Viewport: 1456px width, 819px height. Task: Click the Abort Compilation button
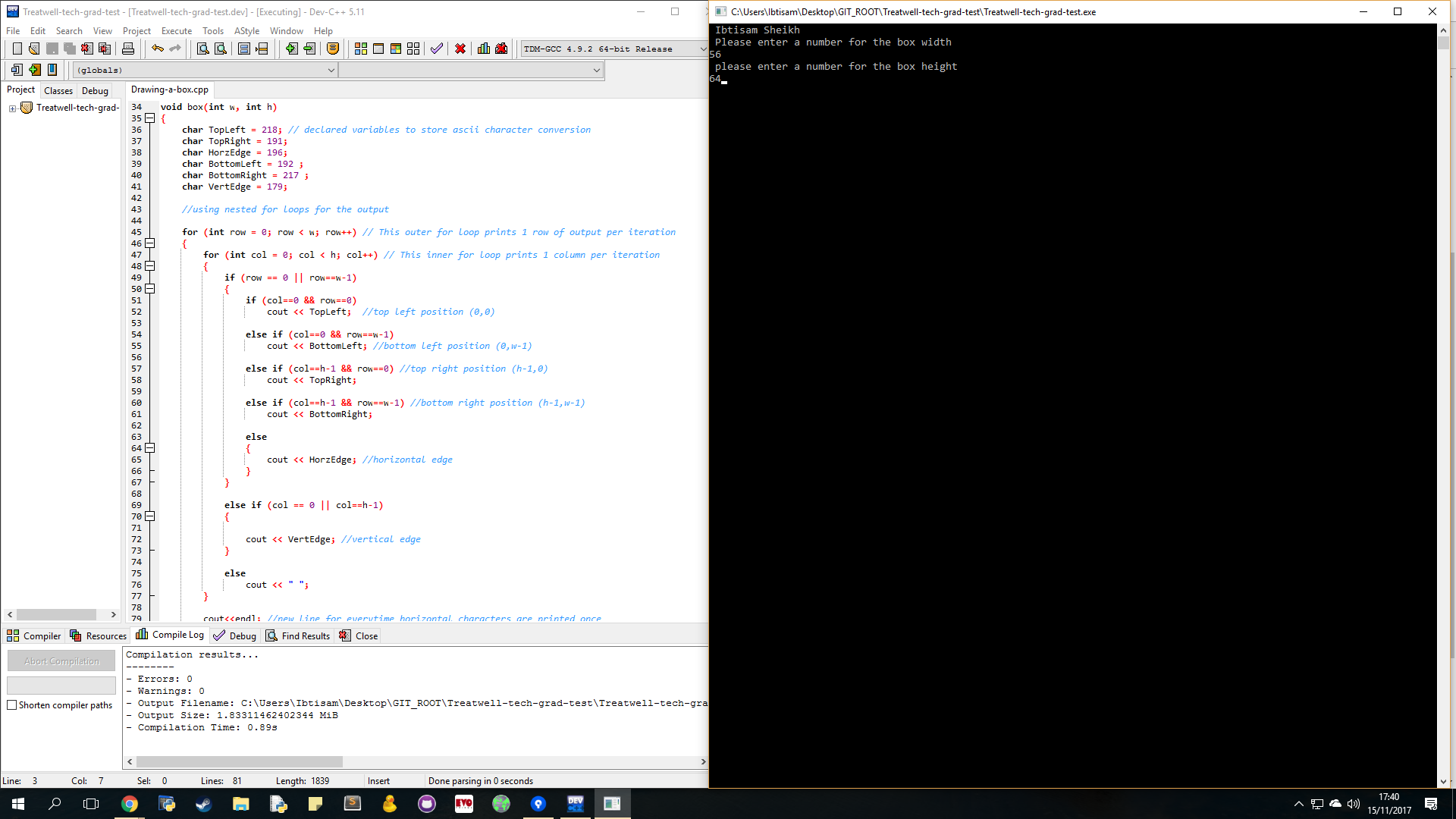(61, 661)
